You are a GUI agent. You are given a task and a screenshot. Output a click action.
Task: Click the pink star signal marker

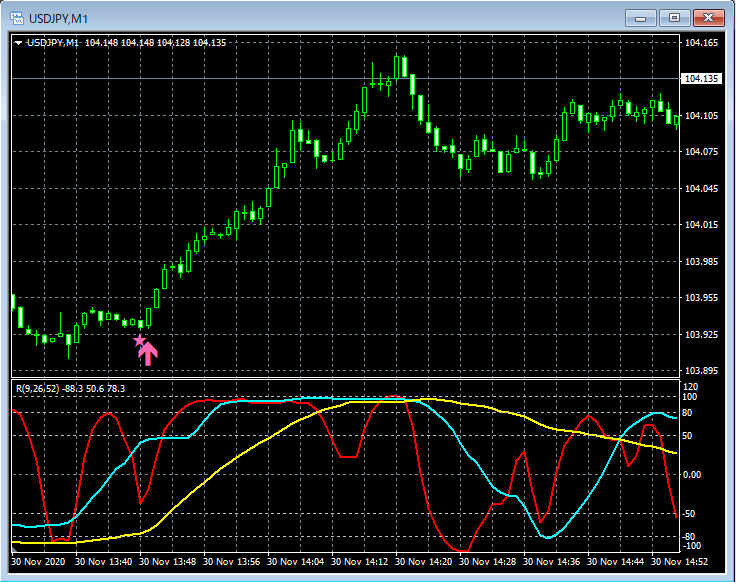139,340
